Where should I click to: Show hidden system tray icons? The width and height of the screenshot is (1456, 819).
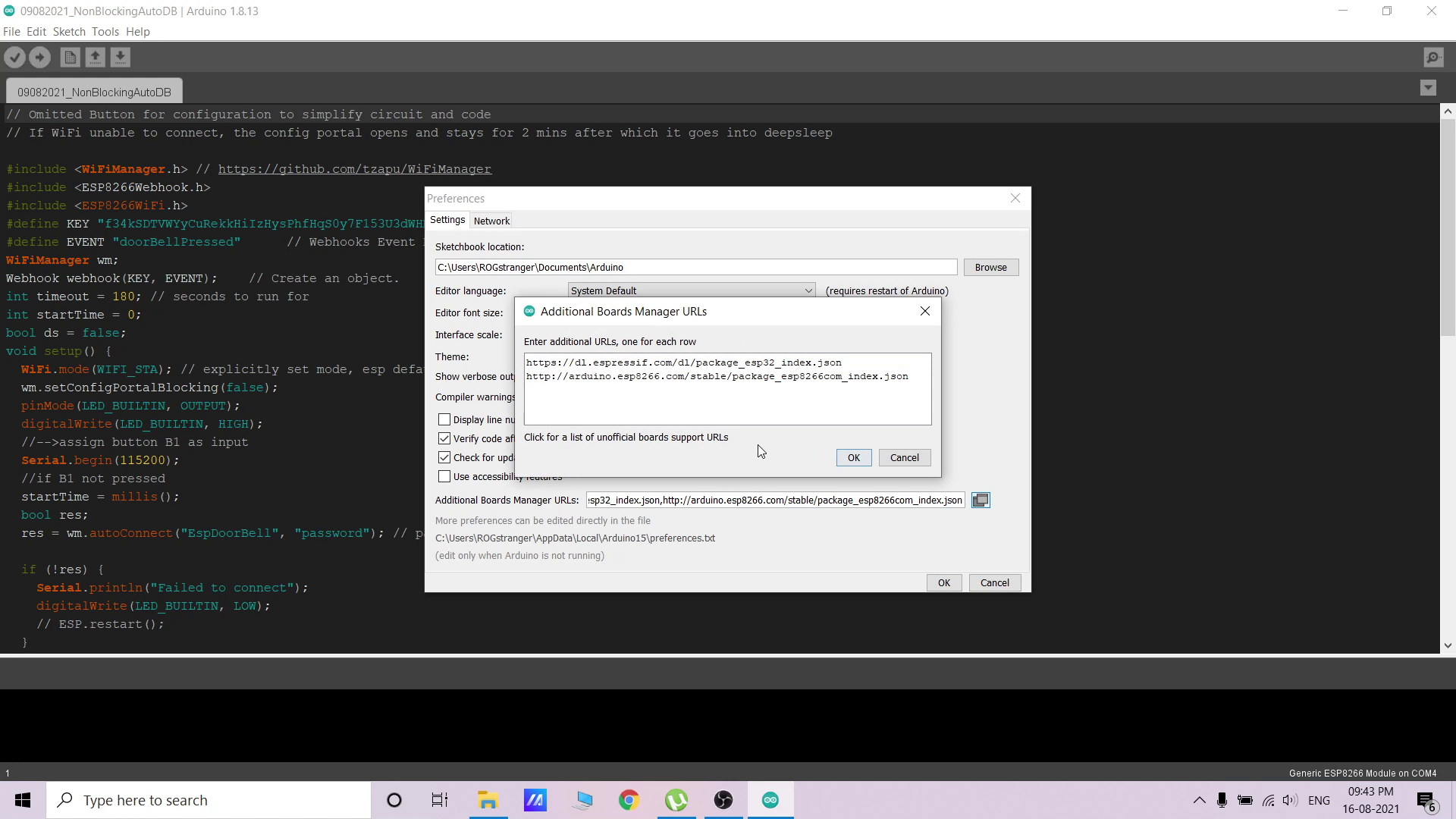[1199, 800]
